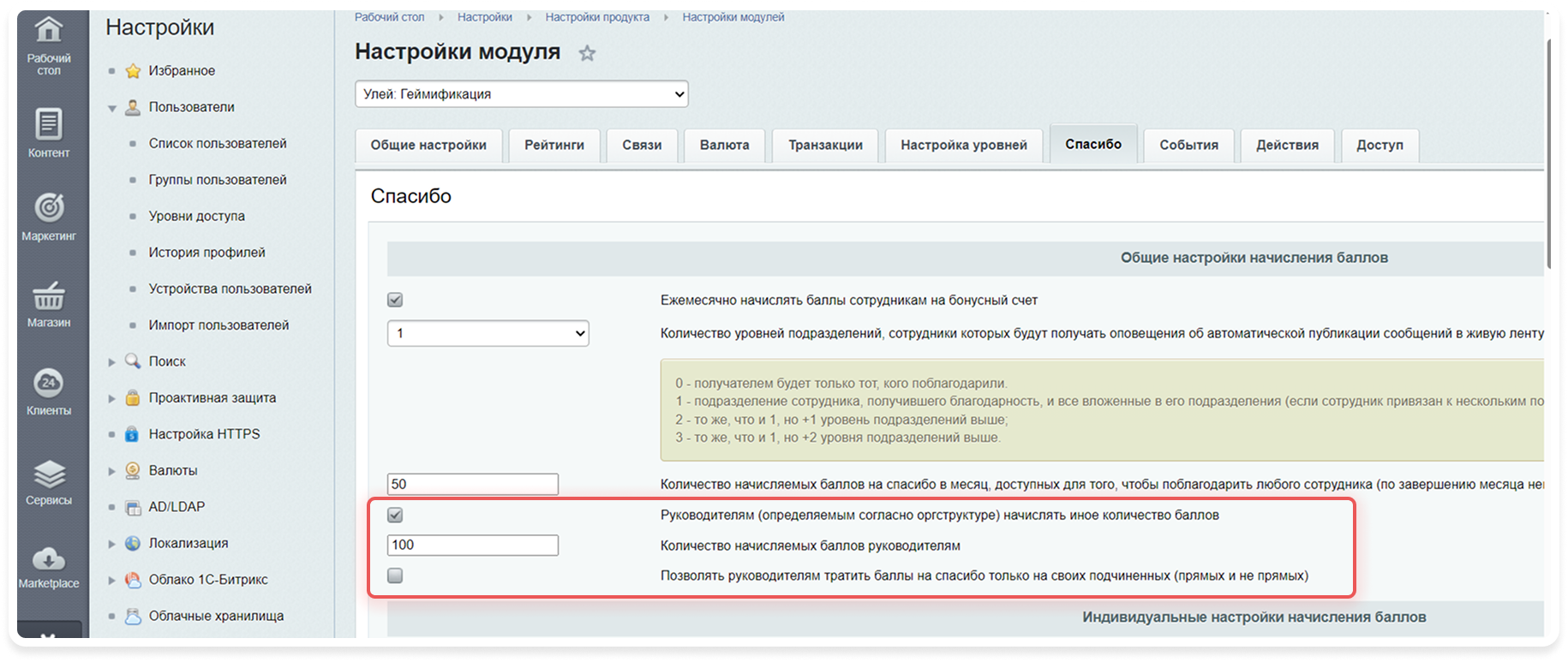This screenshot has width=1568, height=662.
Task: Add page to favorites with star icon
Action: (x=587, y=53)
